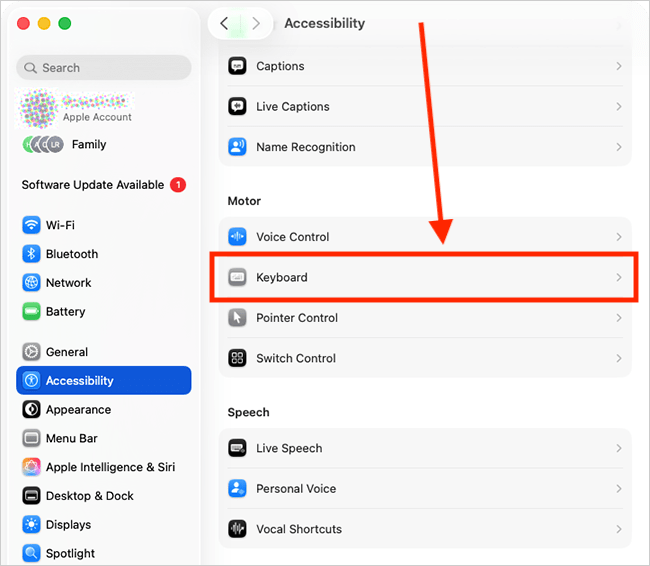Open Software Update Available notice
The width and height of the screenshot is (650, 566).
(93, 185)
